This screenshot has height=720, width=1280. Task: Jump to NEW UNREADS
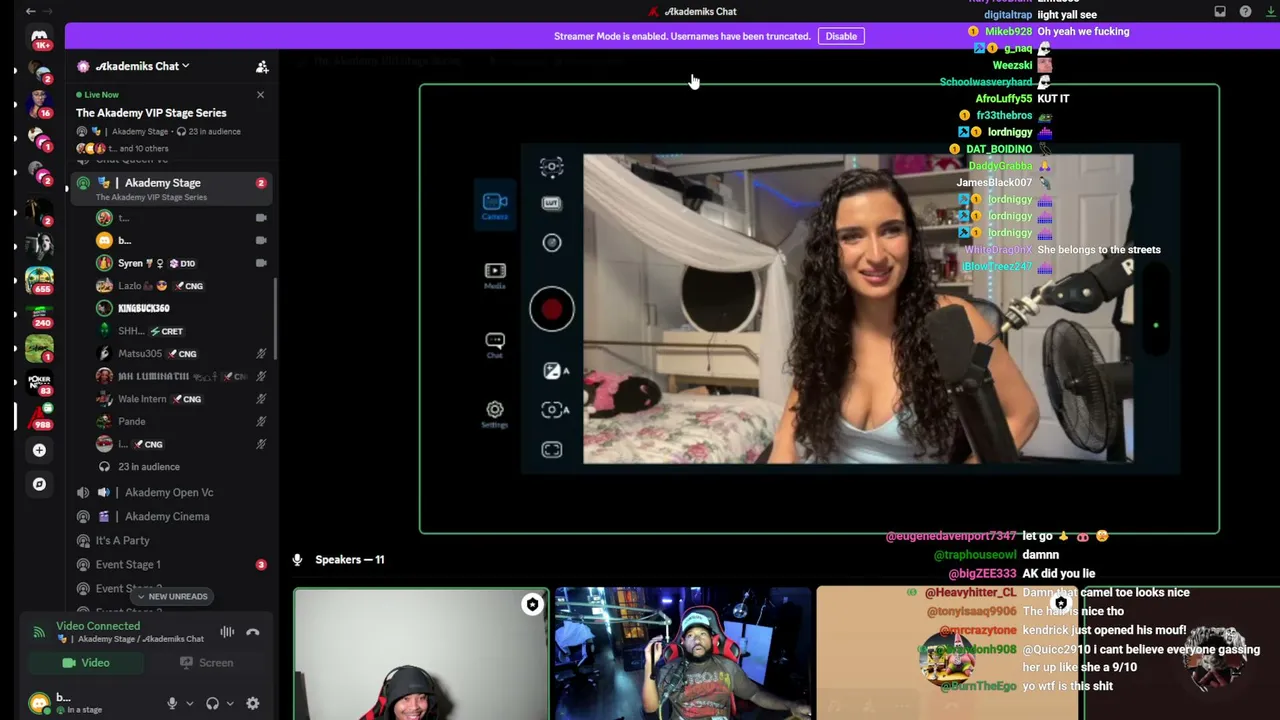point(172,596)
